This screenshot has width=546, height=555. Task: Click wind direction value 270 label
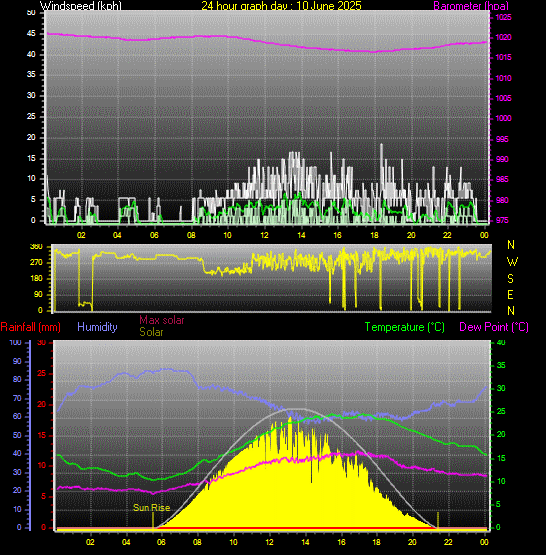[36, 262]
